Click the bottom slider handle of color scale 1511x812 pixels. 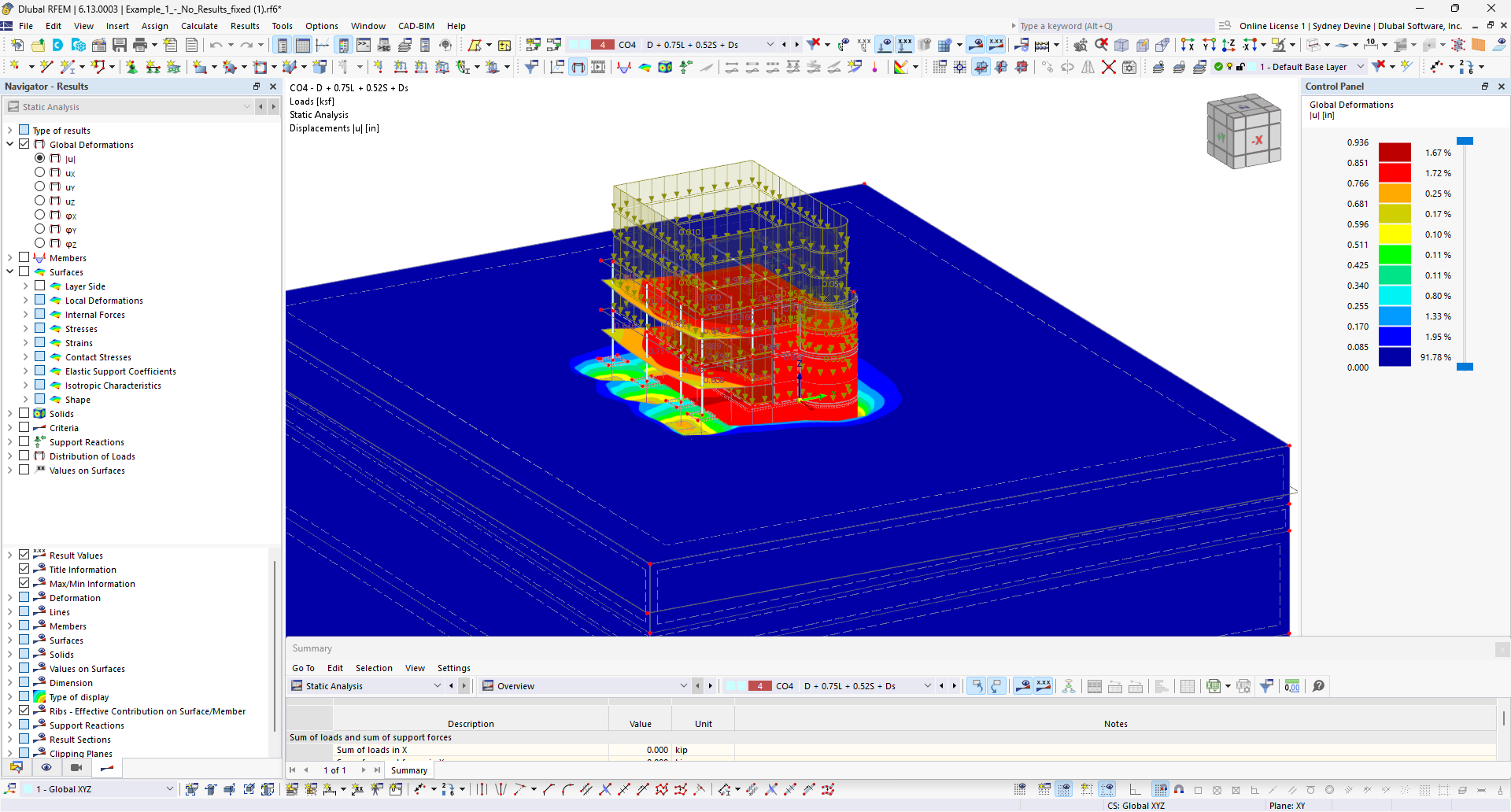[x=1465, y=367]
